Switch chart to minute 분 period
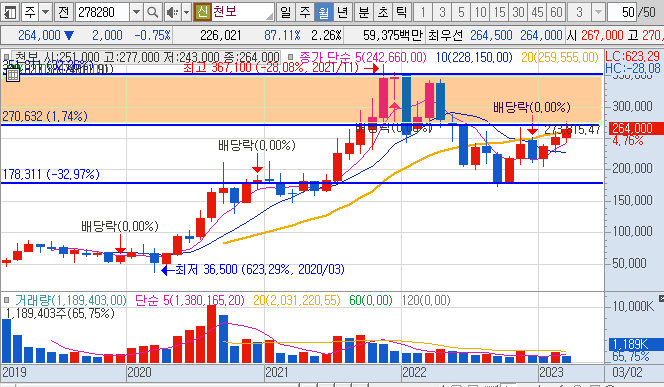The height and width of the screenshot is (387, 664). 363,13
